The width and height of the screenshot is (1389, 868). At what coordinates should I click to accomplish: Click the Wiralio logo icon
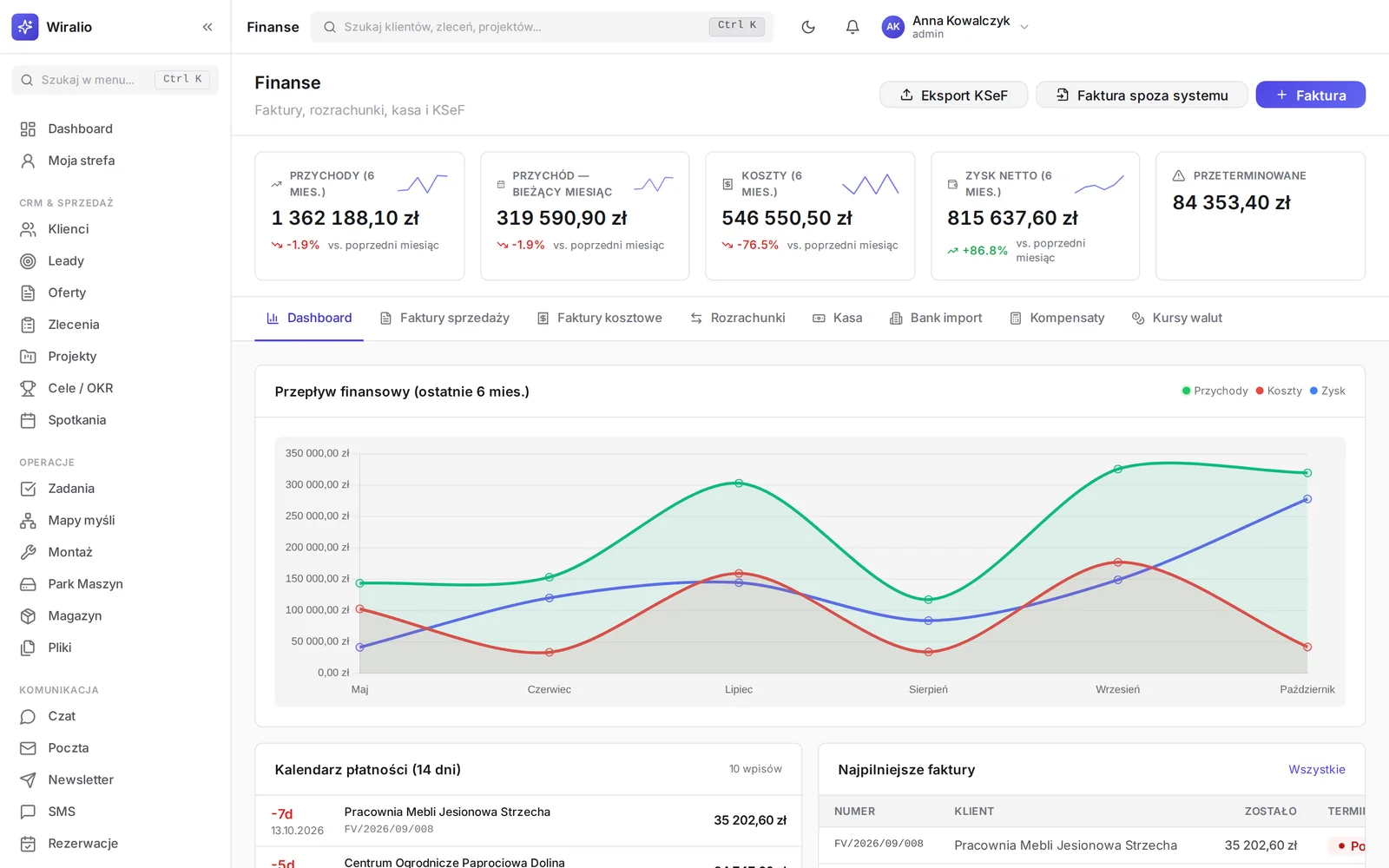[x=25, y=27]
